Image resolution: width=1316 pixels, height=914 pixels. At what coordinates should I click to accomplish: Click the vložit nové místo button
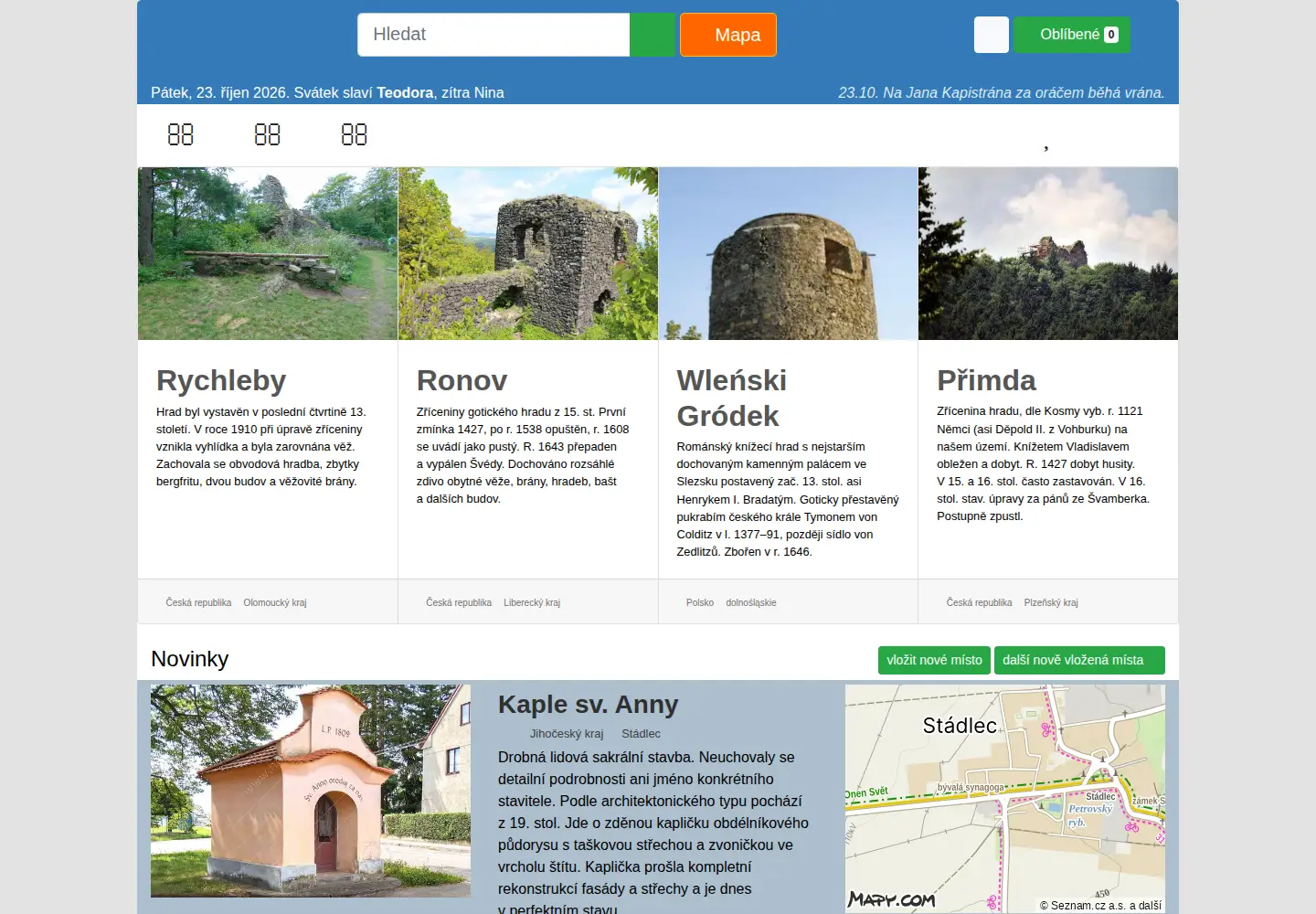(934, 660)
